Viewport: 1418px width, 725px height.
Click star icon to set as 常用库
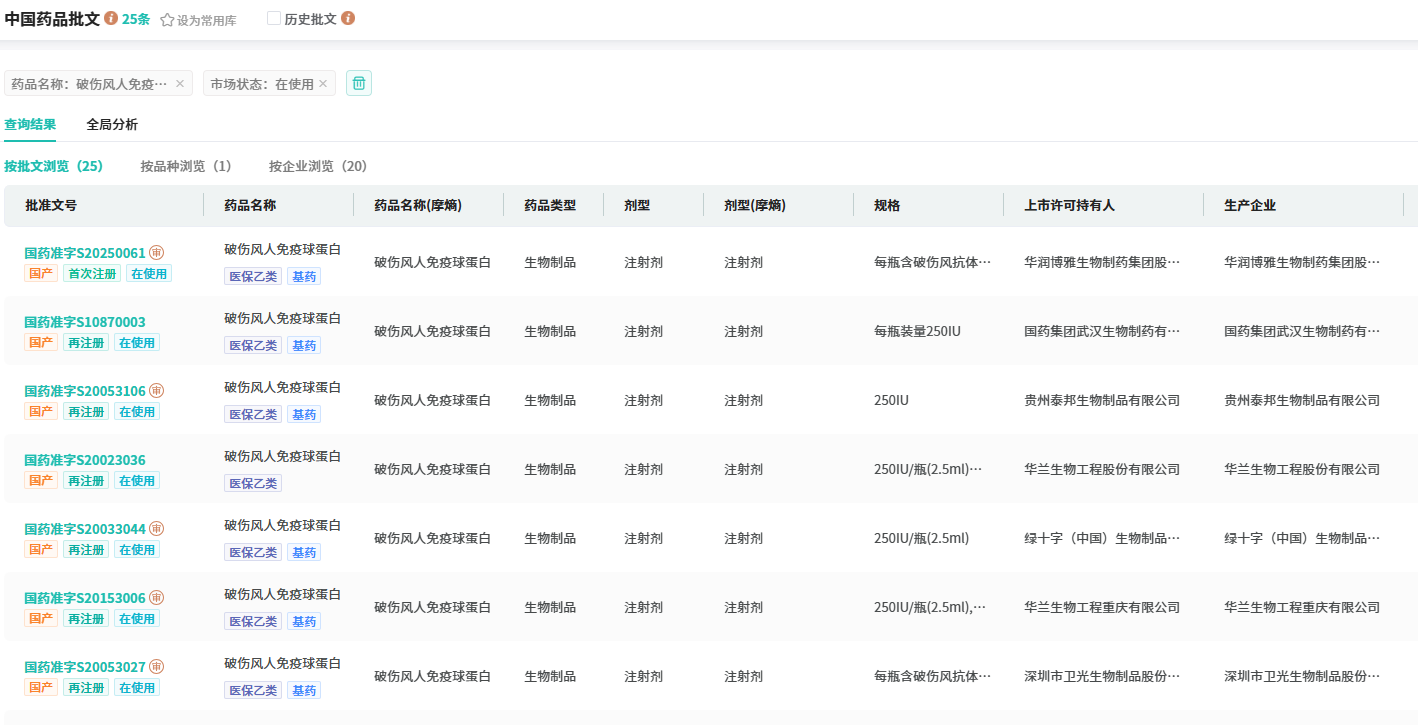(167, 20)
